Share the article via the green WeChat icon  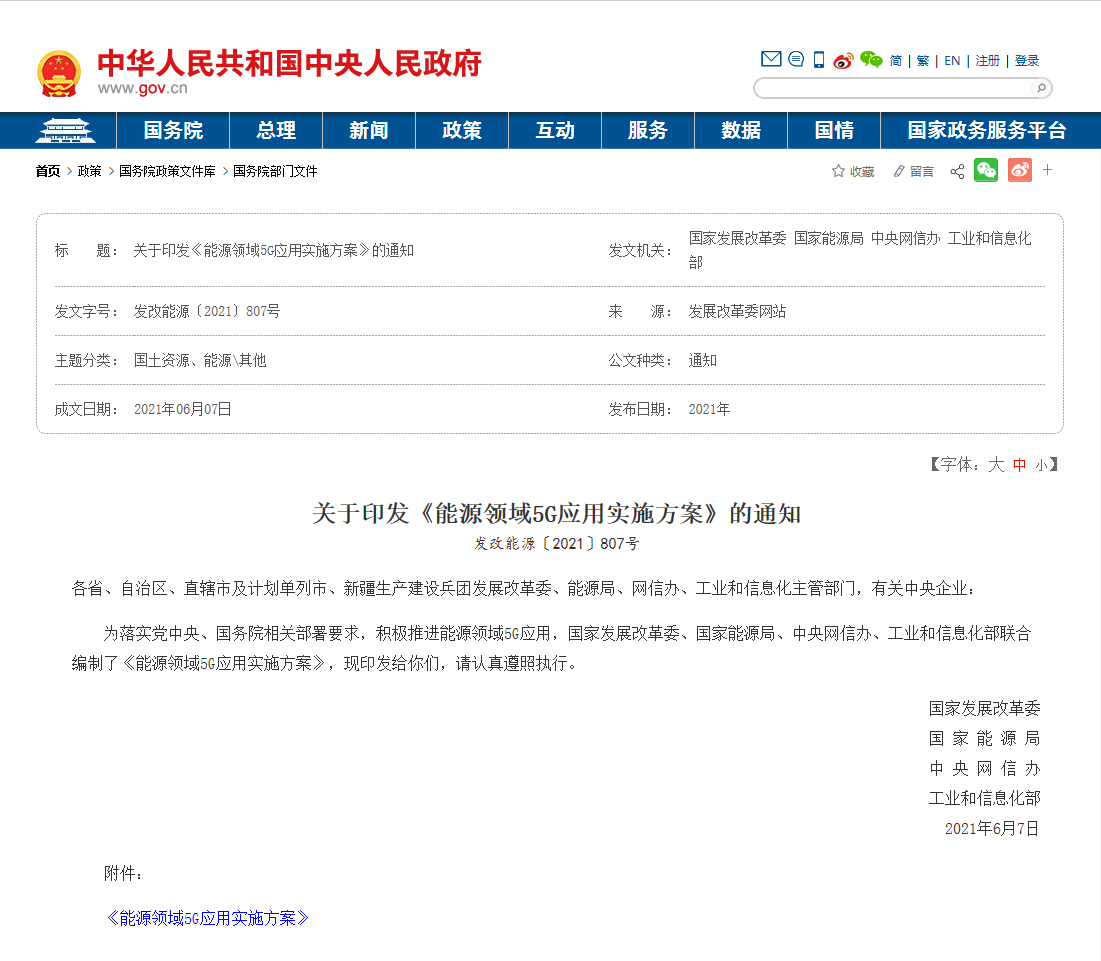point(985,170)
